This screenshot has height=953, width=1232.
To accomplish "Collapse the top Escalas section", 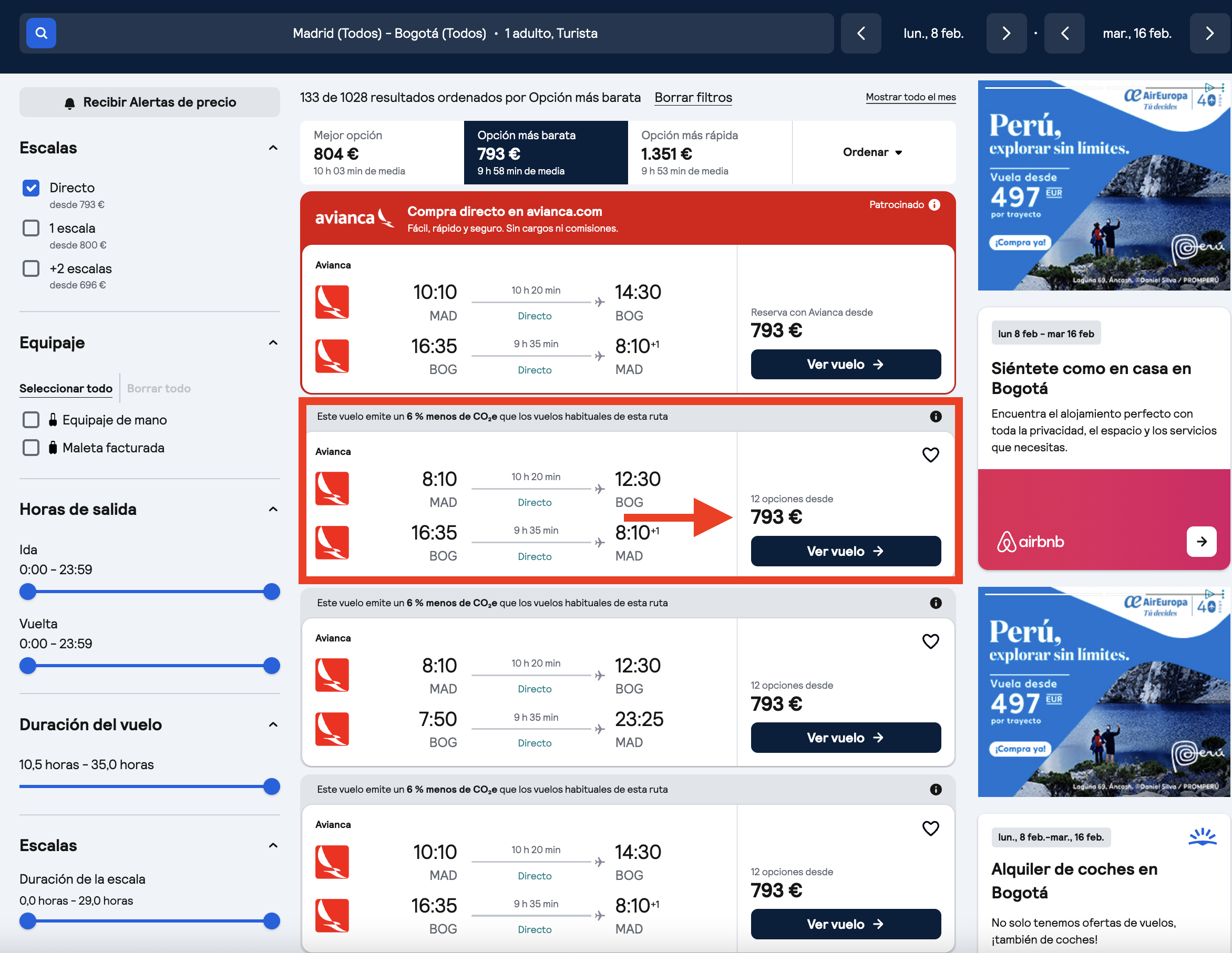I will 273,148.
